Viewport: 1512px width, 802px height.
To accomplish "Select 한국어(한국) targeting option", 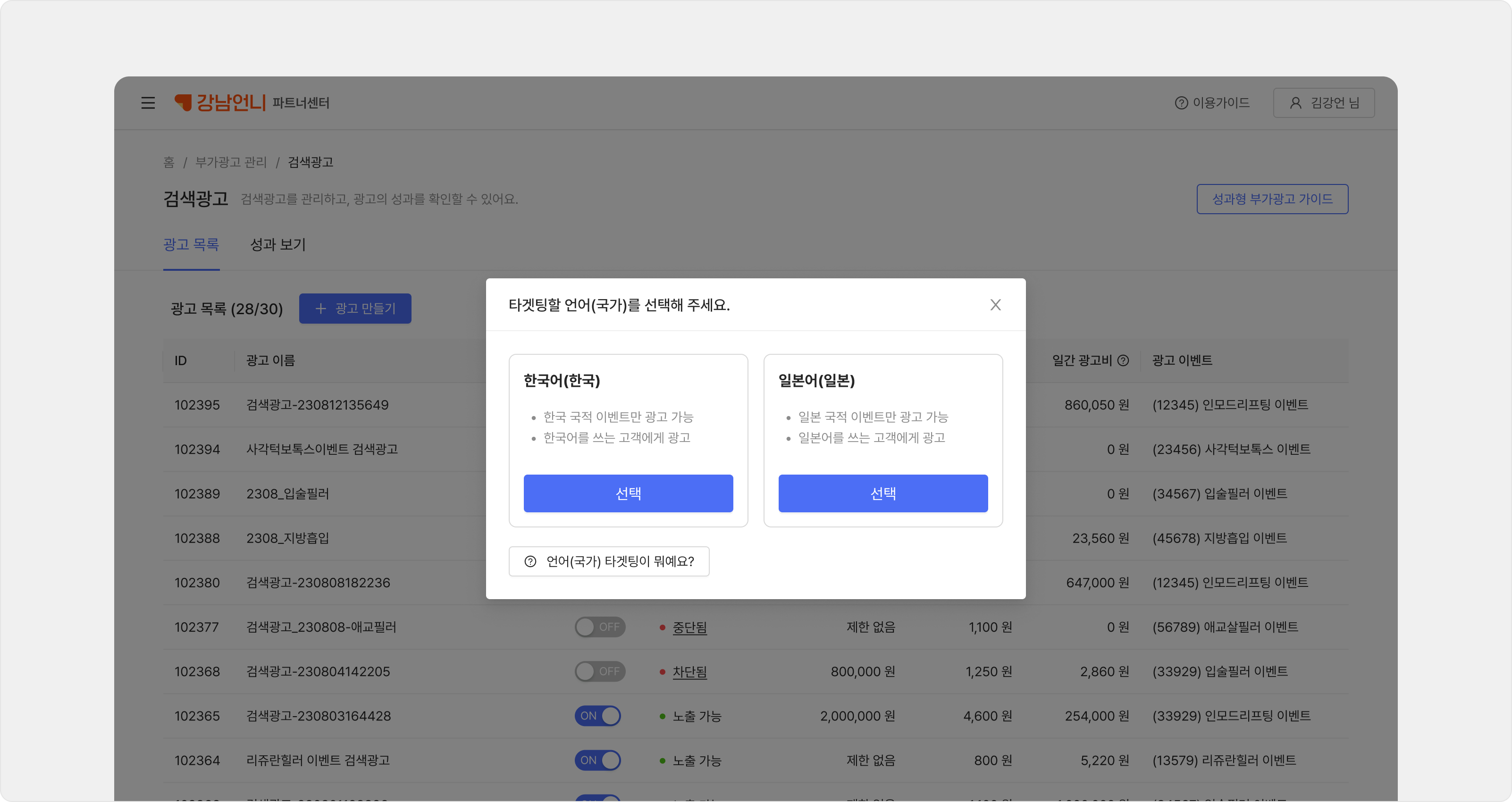I will click(628, 493).
